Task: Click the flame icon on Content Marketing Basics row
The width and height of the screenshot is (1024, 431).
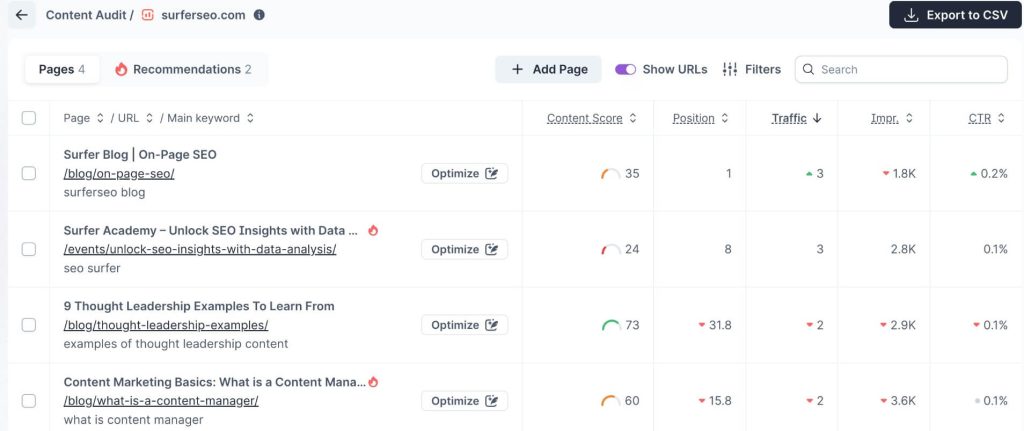Action: click(x=373, y=382)
